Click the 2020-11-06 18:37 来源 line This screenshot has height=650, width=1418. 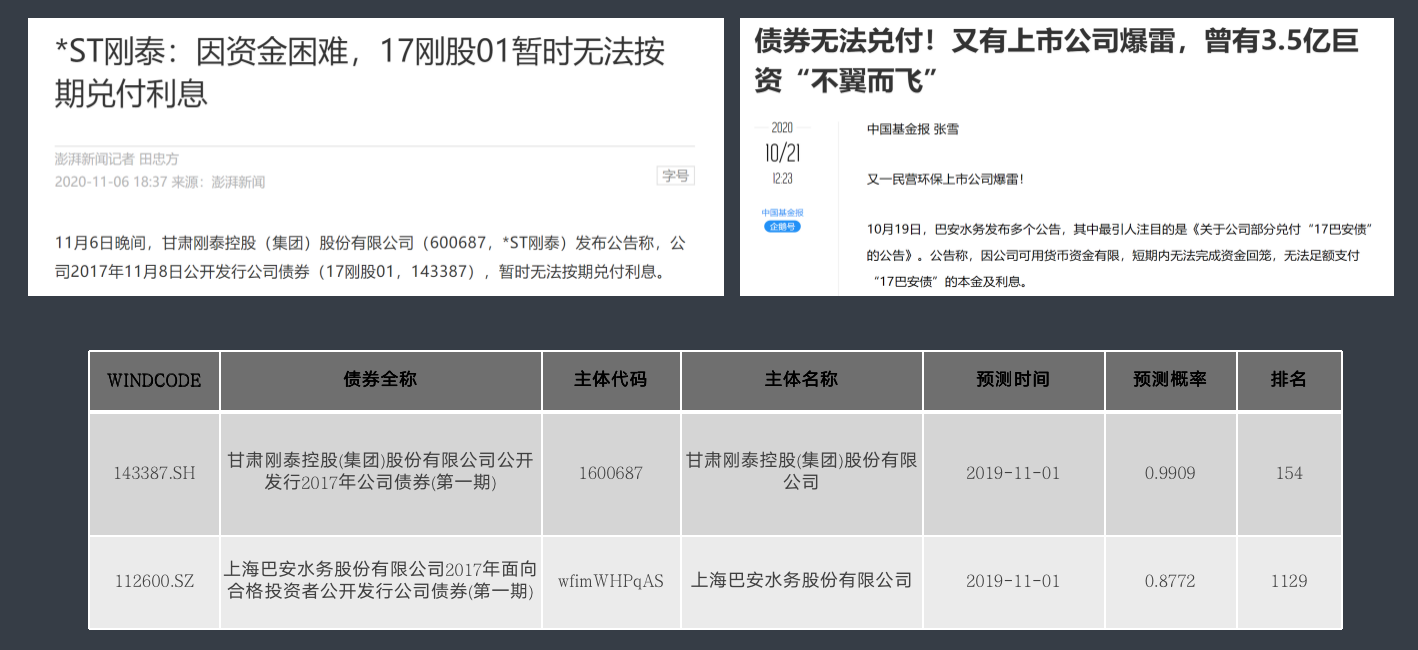(160, 182)
